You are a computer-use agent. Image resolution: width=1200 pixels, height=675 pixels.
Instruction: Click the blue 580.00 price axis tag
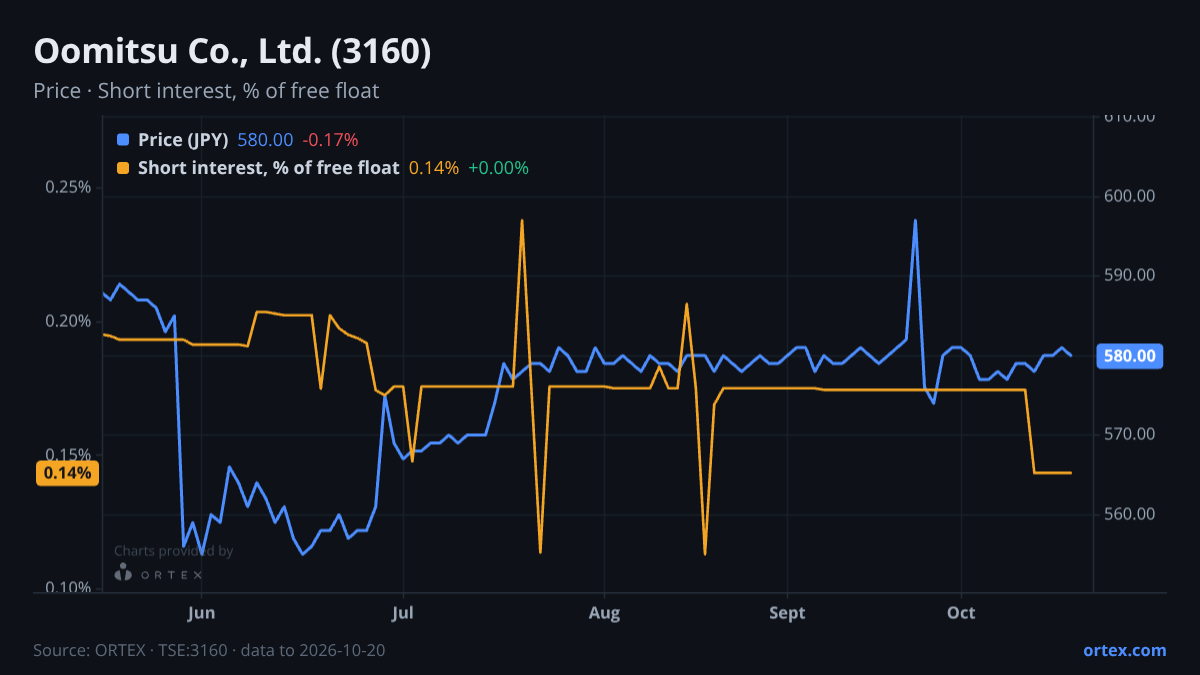(1130, 356)
